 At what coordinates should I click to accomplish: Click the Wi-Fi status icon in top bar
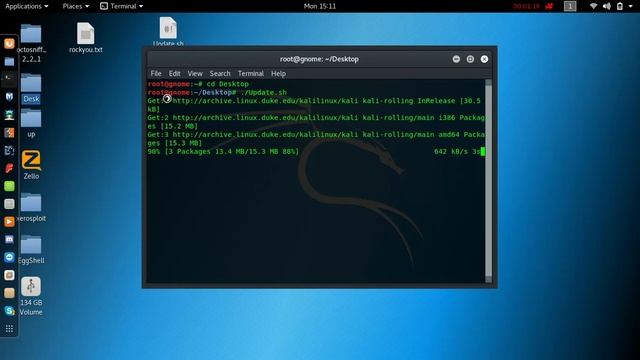(593, 6)
